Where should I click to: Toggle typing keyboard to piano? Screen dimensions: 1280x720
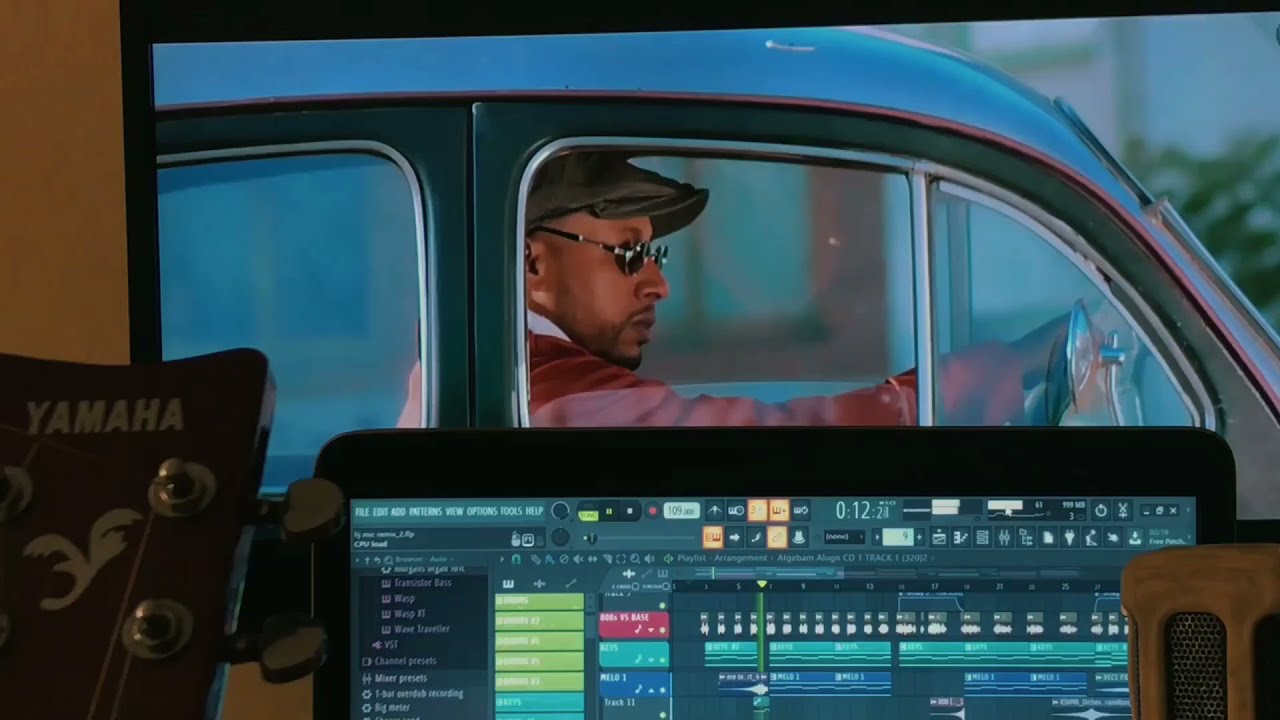tap(712, 537)
